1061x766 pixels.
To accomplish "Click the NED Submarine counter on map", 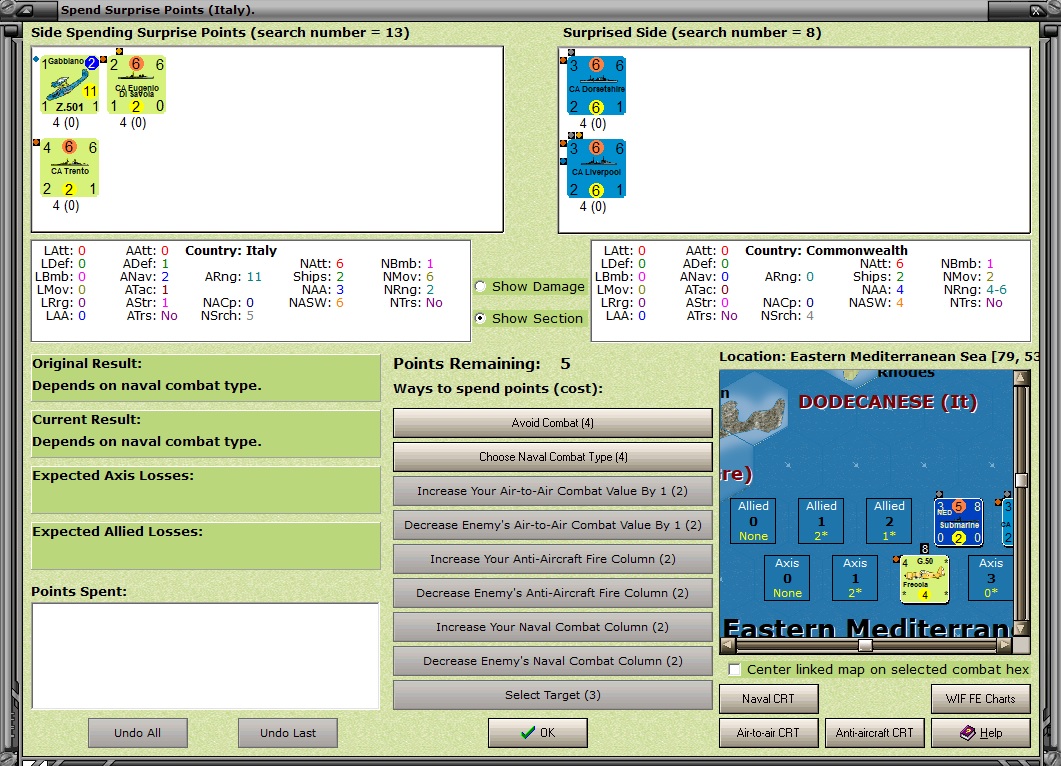I will click(x=958, y=522).
